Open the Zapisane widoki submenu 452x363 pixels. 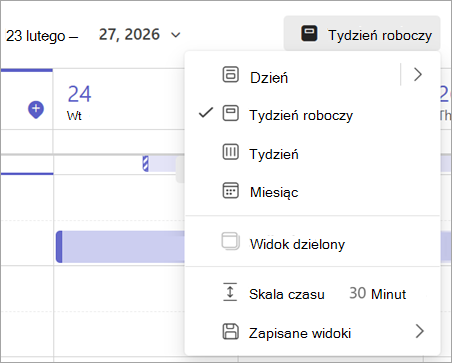click(x=312, y=333)
